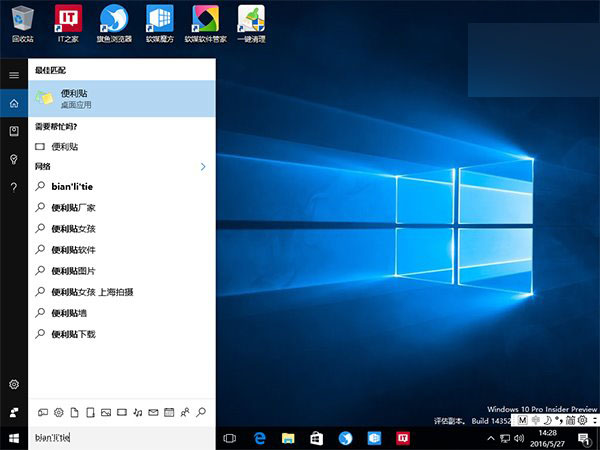Filter search results by videos
600x450 pixels.
coord(122,412)
